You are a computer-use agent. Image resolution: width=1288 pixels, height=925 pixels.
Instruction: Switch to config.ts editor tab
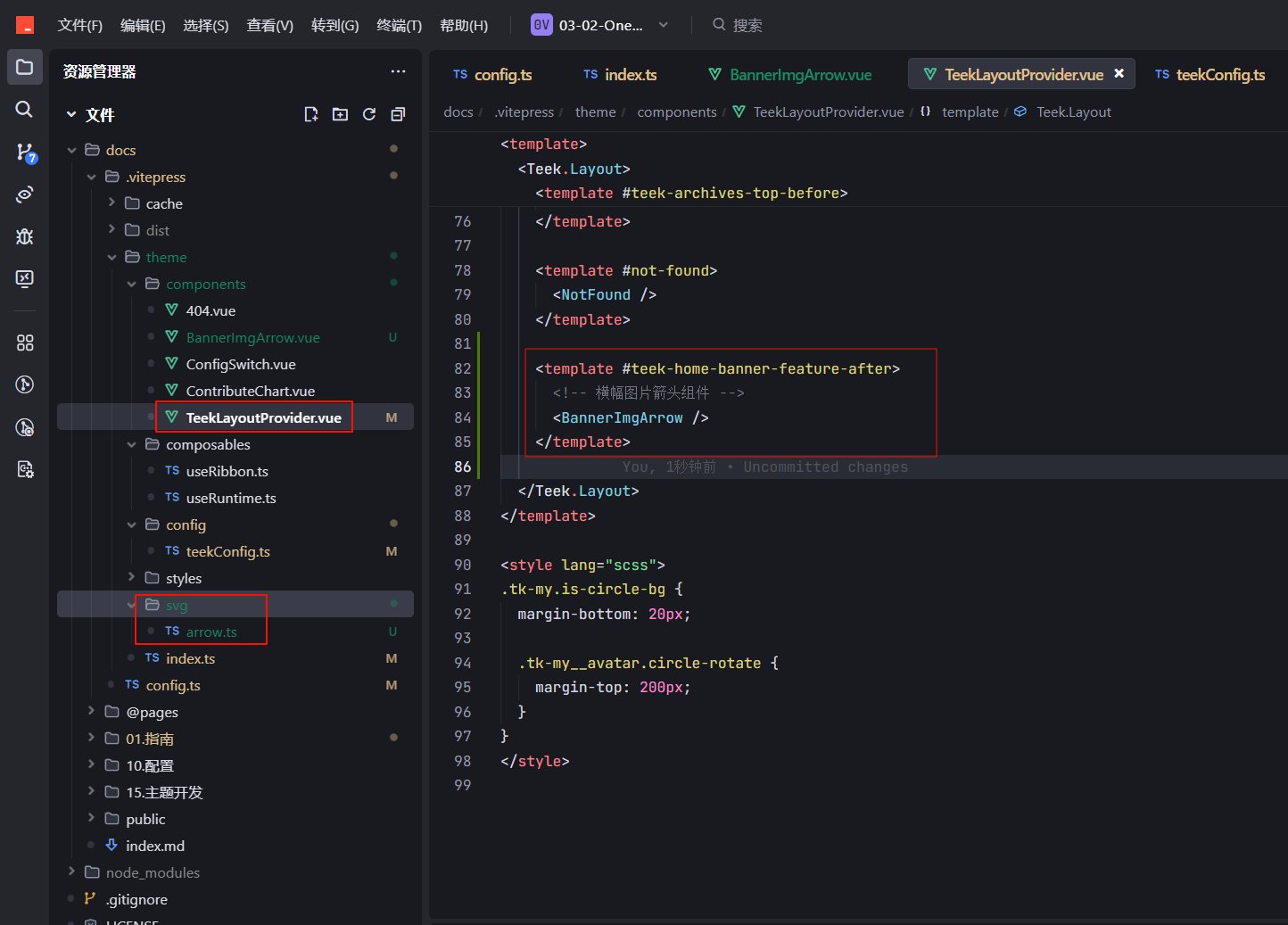click(492, 74)
